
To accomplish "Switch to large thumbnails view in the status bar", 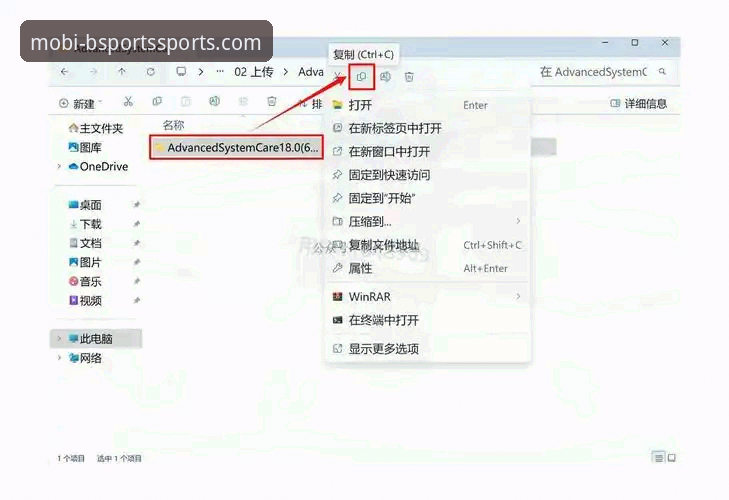I will click(x=672, y=458).
